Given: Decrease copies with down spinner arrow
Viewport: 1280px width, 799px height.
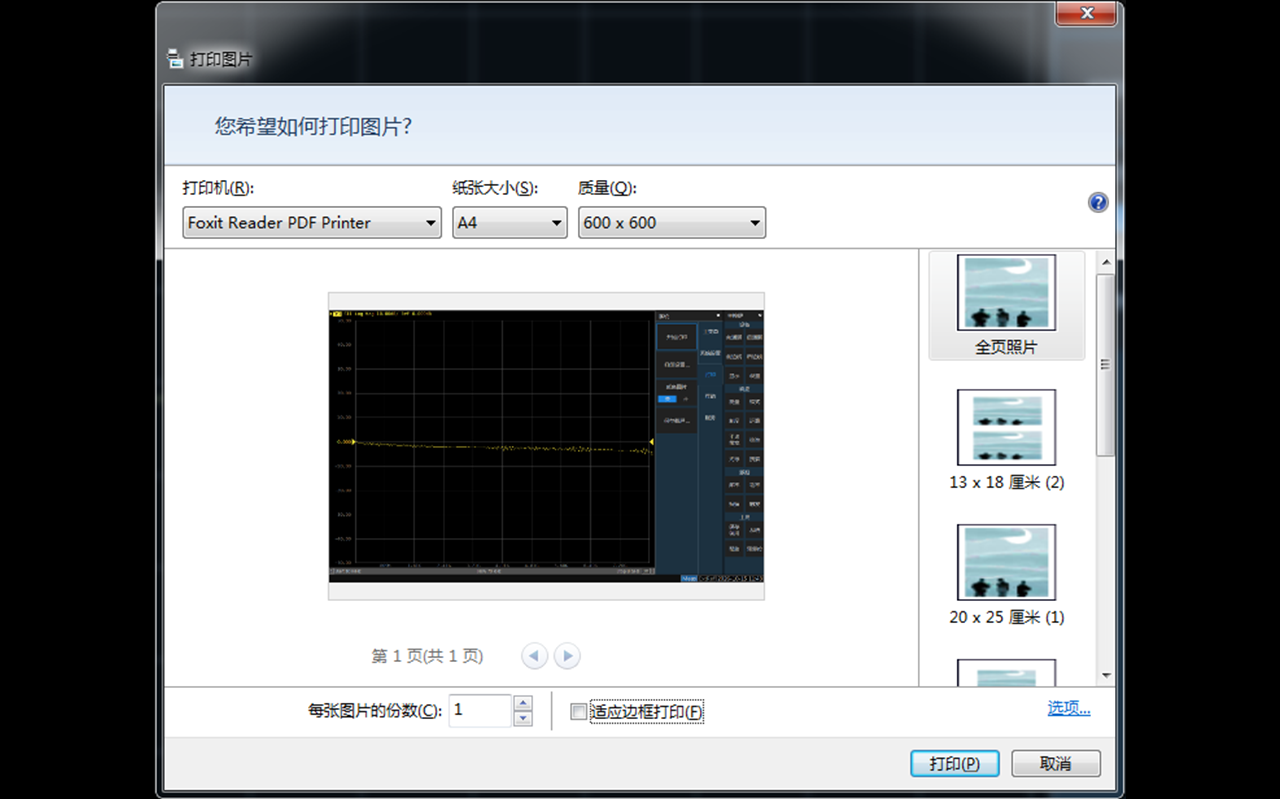Looking at the screenshot, I should pyautogui.click(x=523, y=718).
